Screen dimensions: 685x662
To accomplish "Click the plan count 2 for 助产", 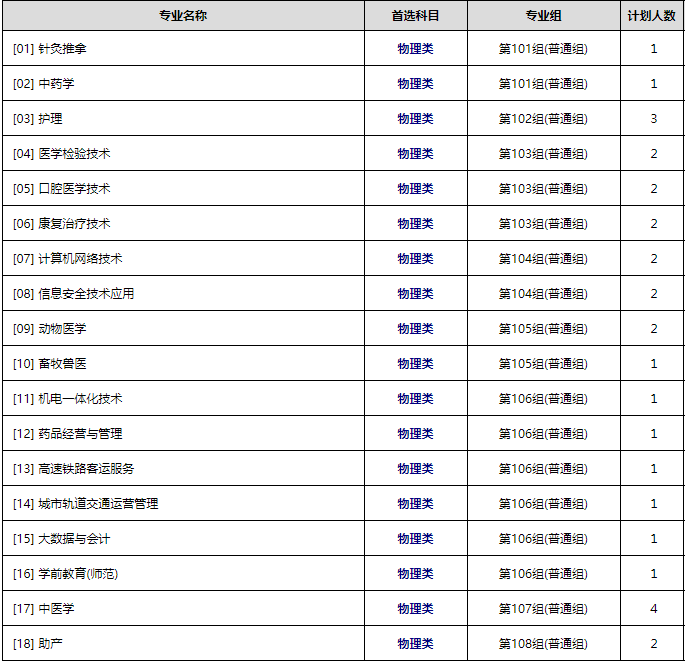I will 654,643.
